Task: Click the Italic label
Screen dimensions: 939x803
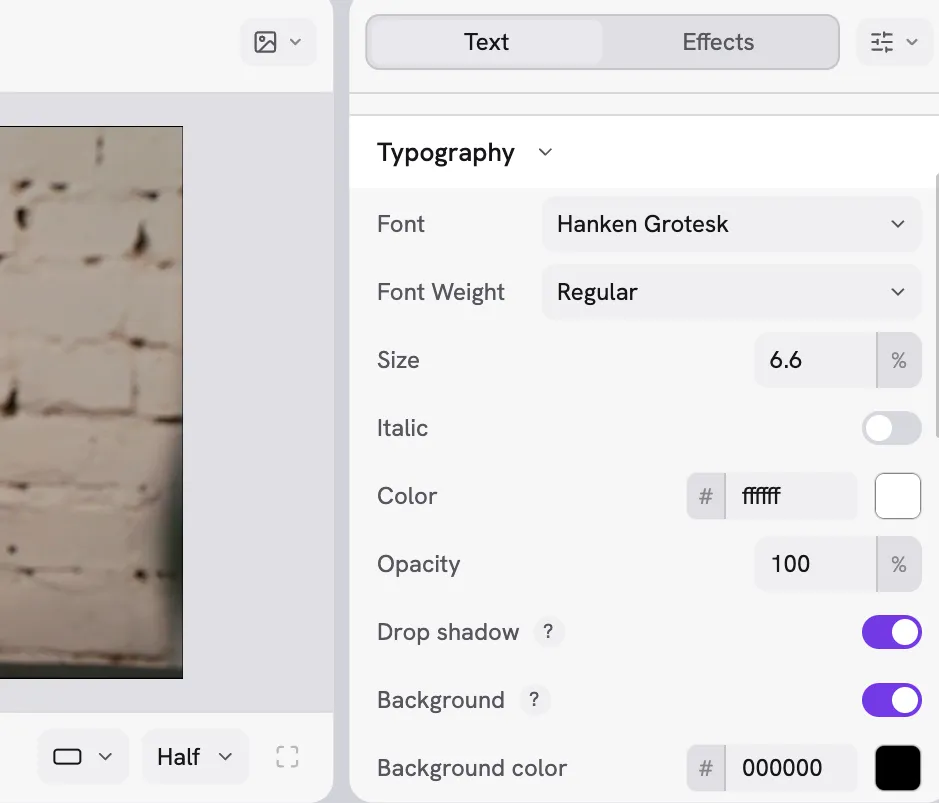Action: coord(402,428)
